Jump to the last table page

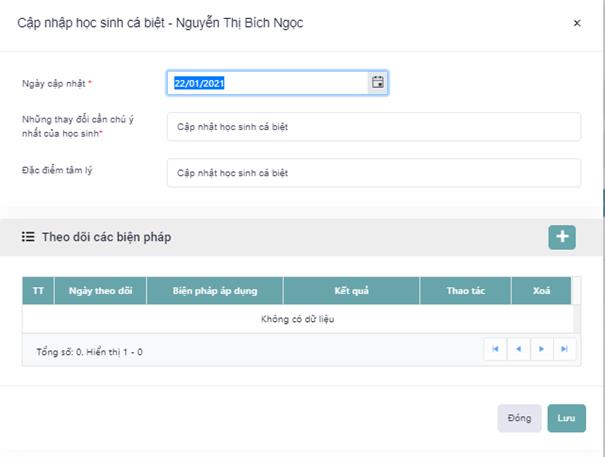coord(565,349)
